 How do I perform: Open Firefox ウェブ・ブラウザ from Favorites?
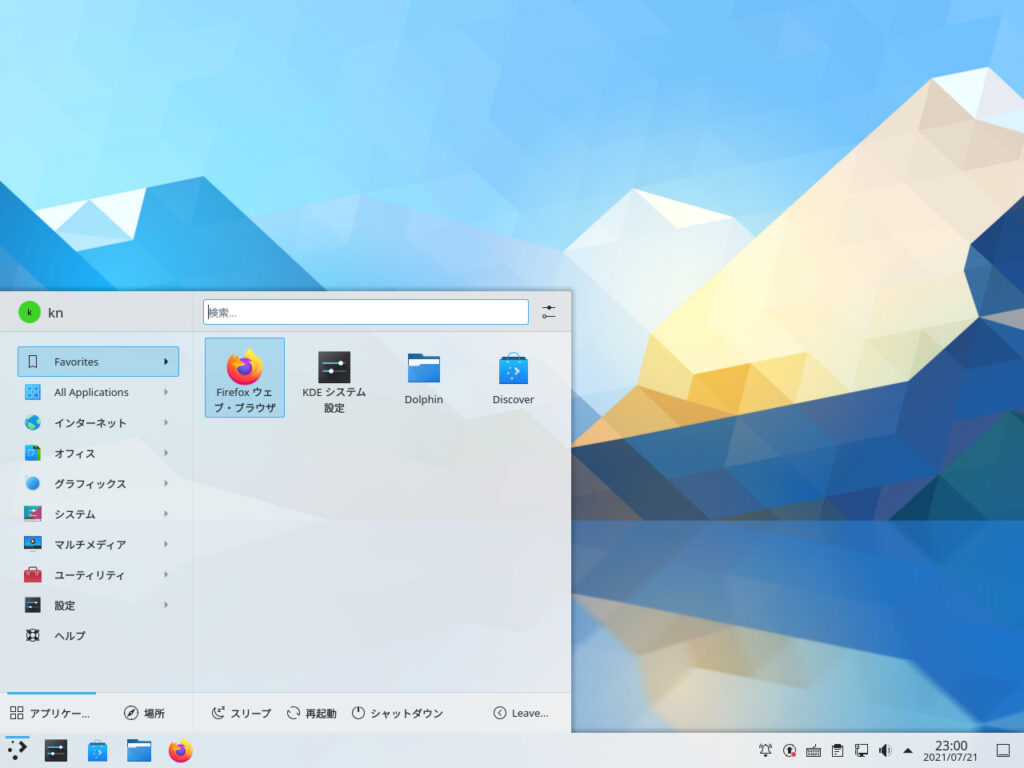click(244, 377)
